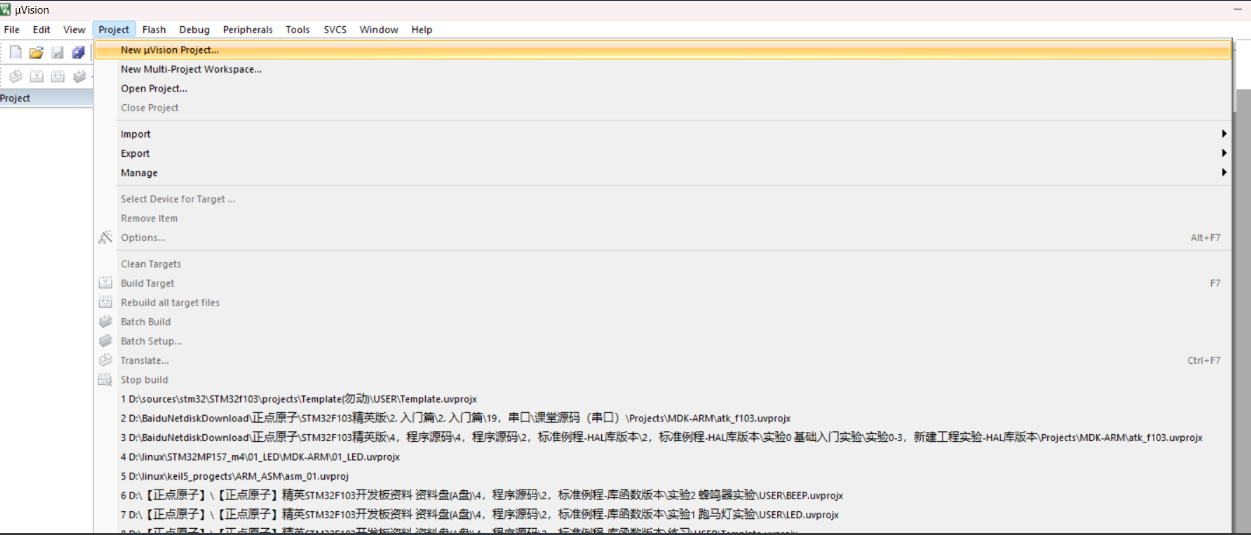Click the Options... entry with wand icon

tap(663, 238)
